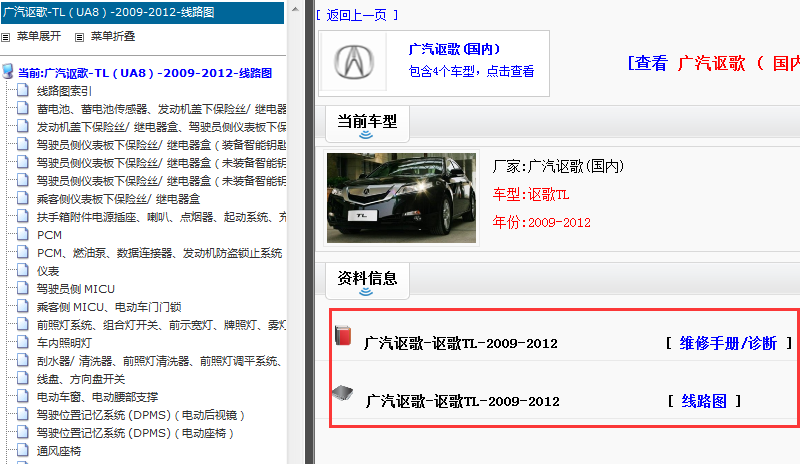
Task: Click the 广汽讴歌-TL (UA8) blue title bar
Action: point(142,12)
